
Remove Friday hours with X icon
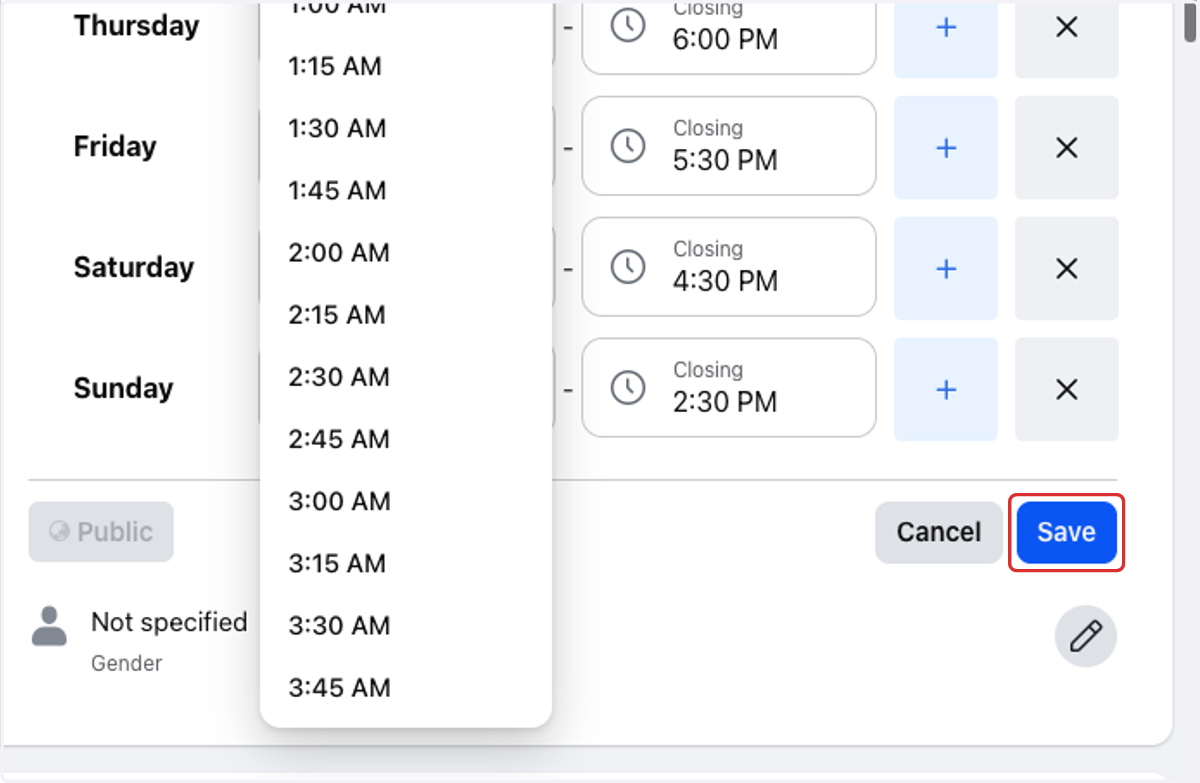coord(1066,148)
